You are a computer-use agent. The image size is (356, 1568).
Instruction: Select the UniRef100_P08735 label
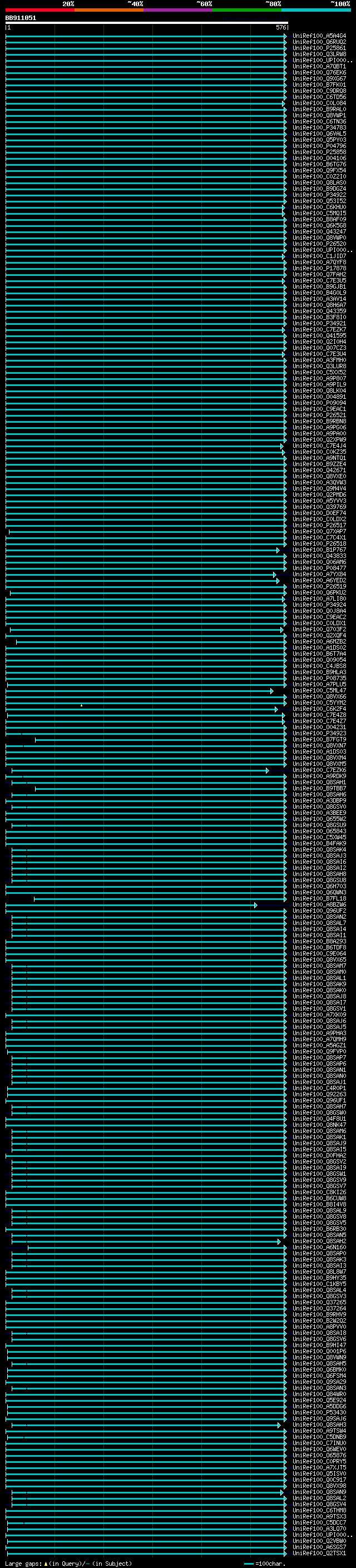319,678
